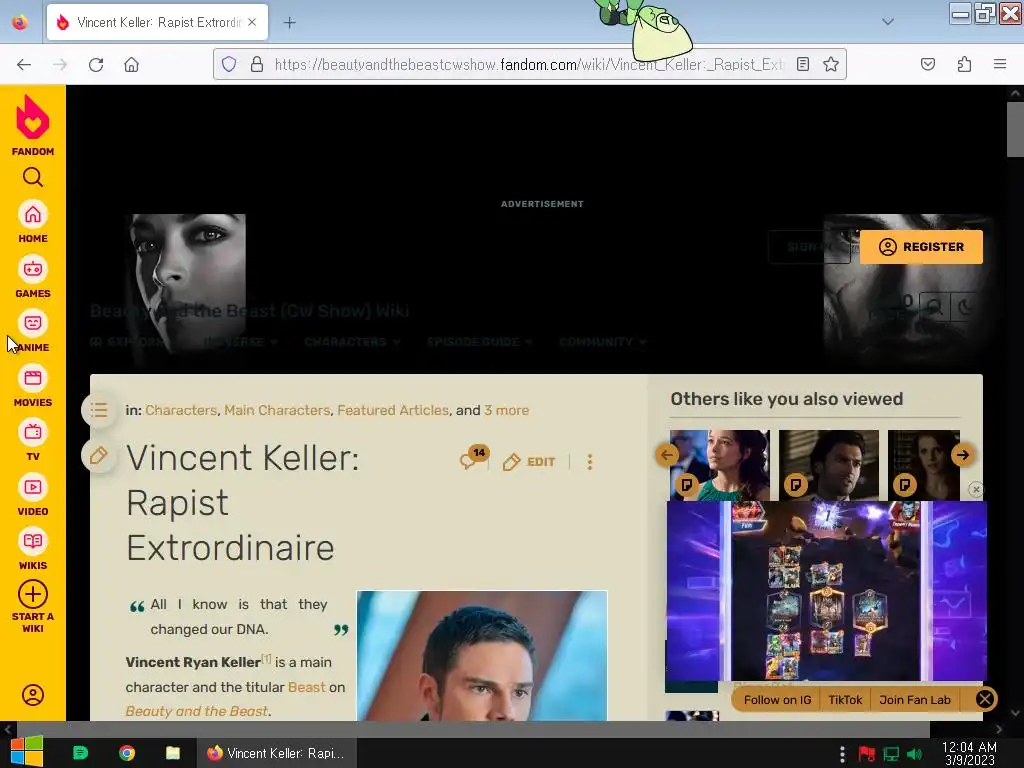Screen dimensions: 1024x768
Task: Click the vertical page scrollbar thumb
Action: pos(1015,129)
